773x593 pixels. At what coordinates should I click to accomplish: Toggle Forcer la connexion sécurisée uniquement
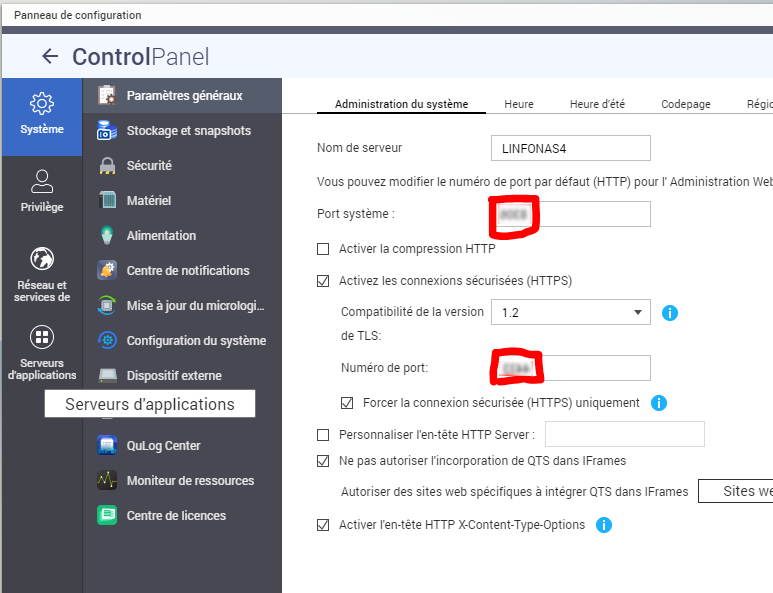point(347,403)
